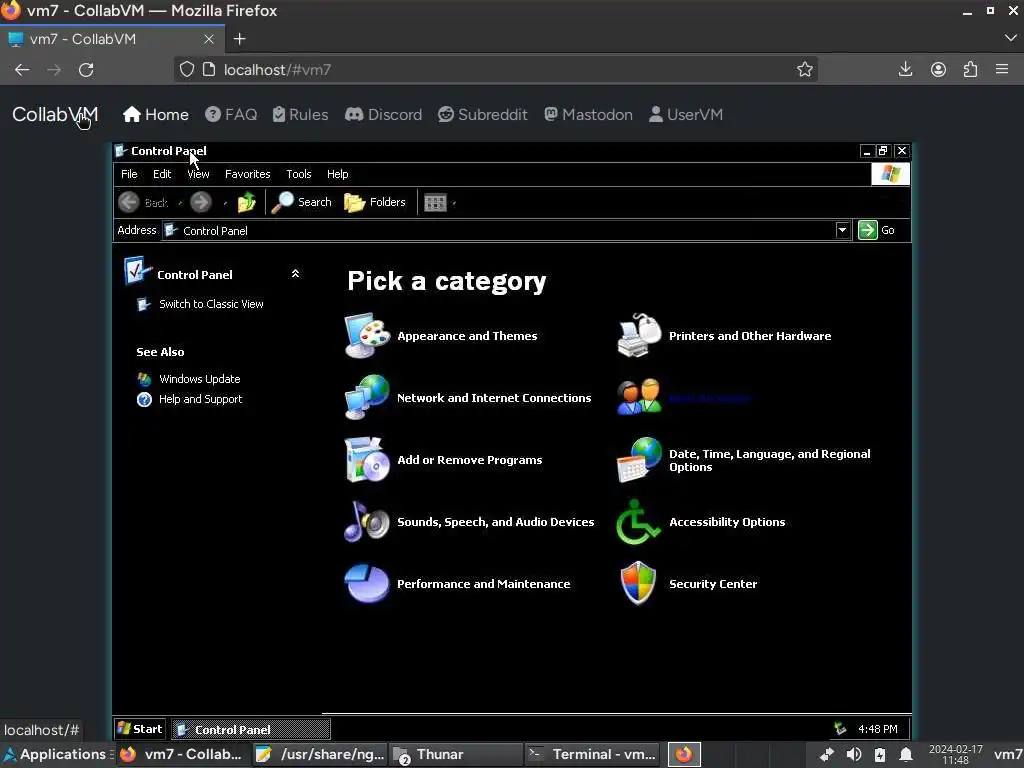The width and height of the screenshot is (1024, 768).
Task: Click the notification bell in system tray
Action: point(906,754)
